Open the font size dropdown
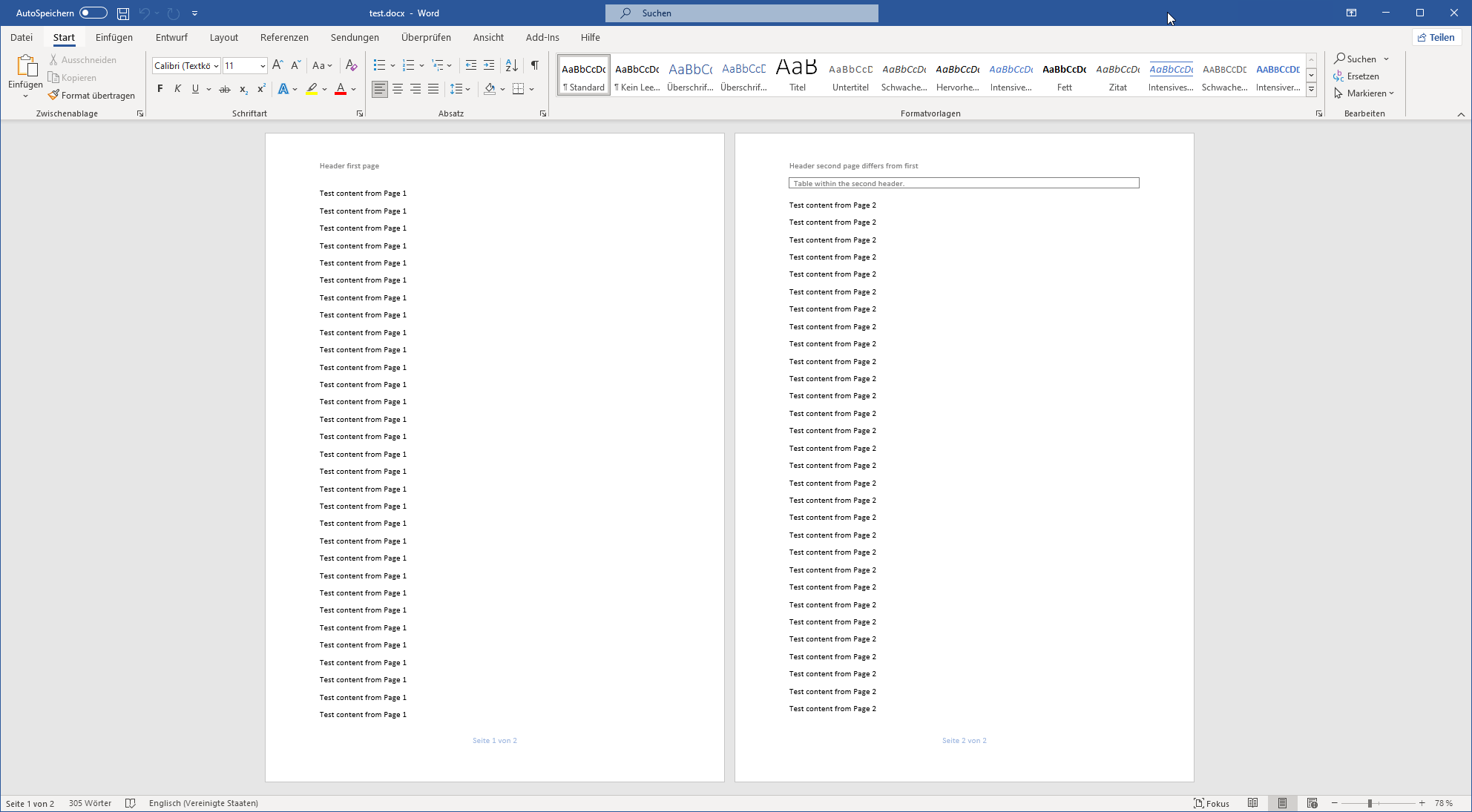This screenshot has height=812, width=1472. [x=262, y=66]
